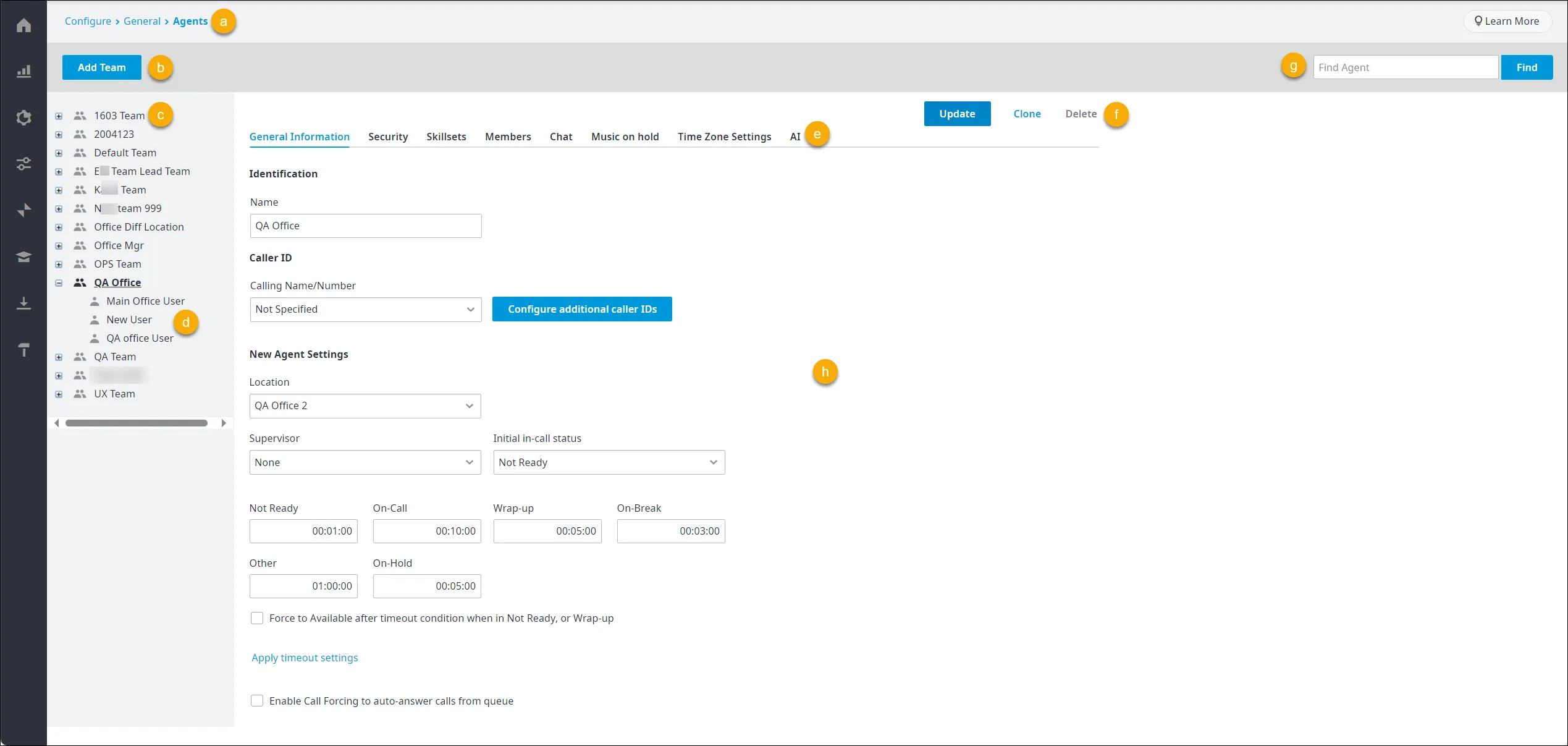The width and height of the screenshot is (1568, 746).
Task: Click user icon beside New User
Action: pyautogui.click(x=95, y=320)
